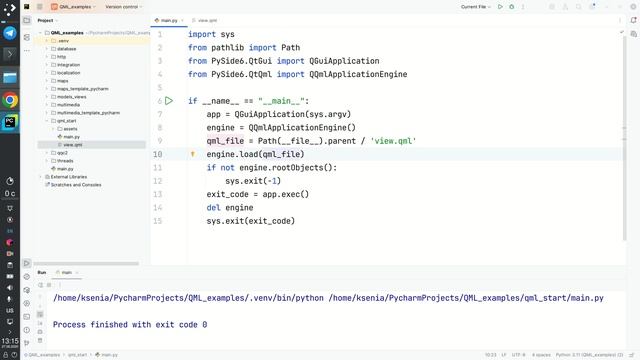Open the Run tool window icon
640x360 pixels.
point(27,263)
